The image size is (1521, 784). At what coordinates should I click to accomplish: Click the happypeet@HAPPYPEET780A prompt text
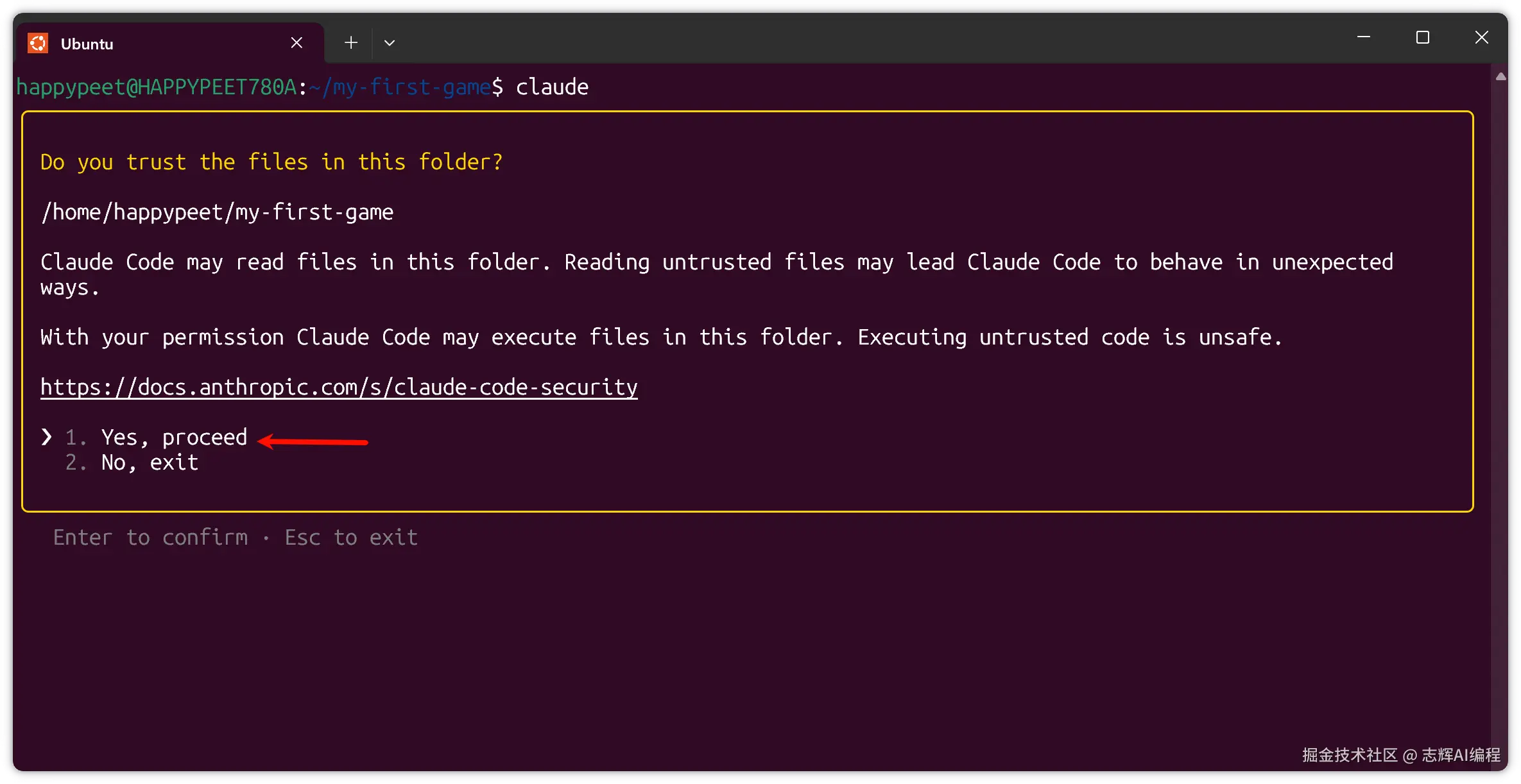pos(157,87)
